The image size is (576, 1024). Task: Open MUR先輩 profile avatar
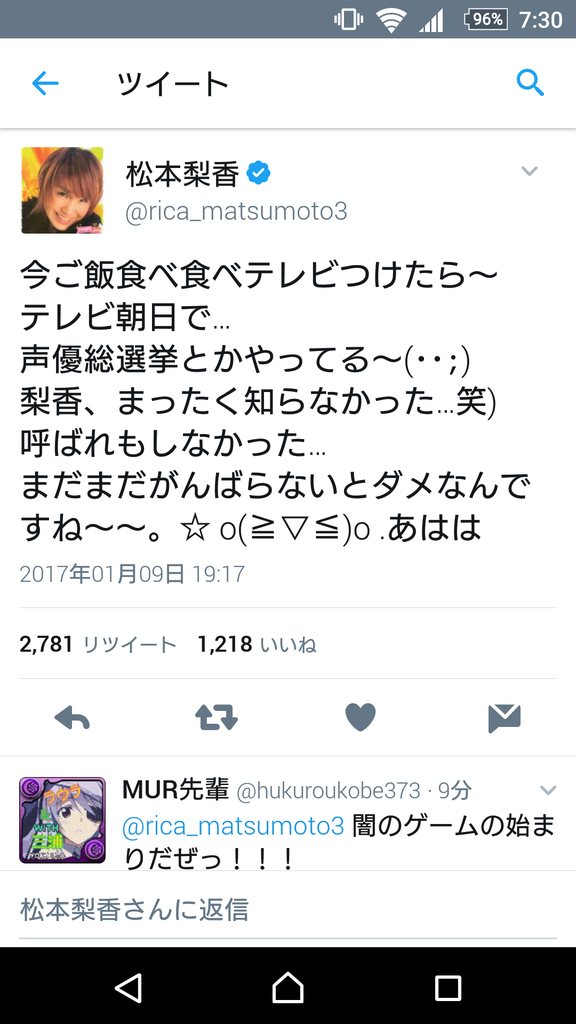point(62,820)
